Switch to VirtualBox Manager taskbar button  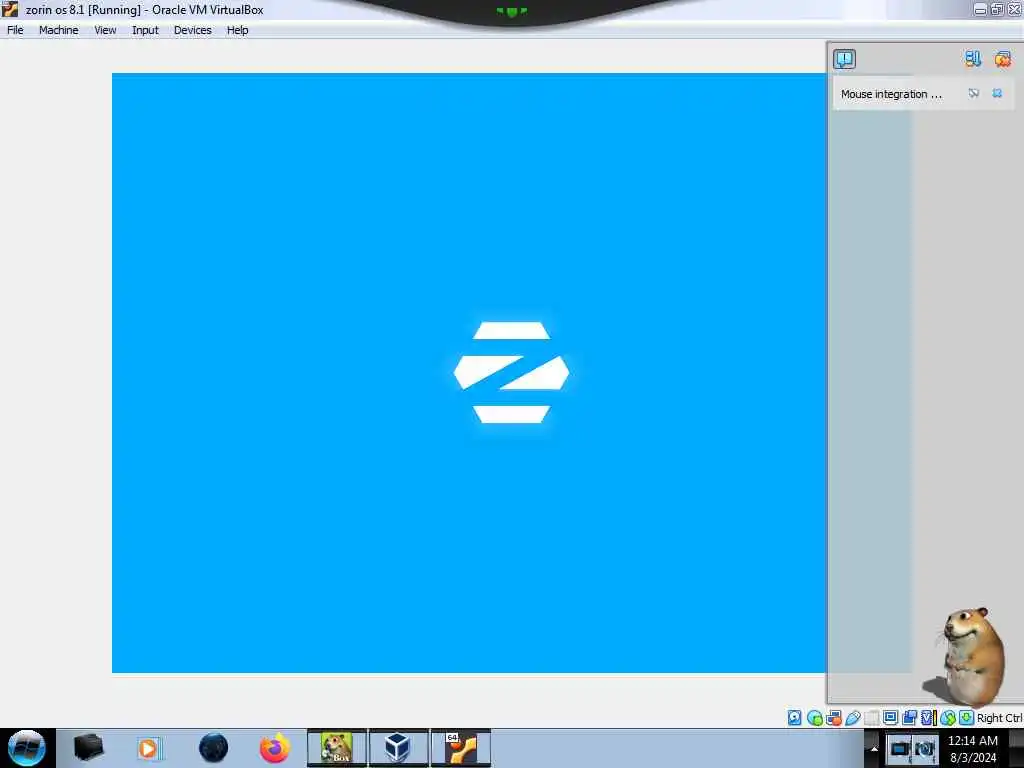point(398,748)
